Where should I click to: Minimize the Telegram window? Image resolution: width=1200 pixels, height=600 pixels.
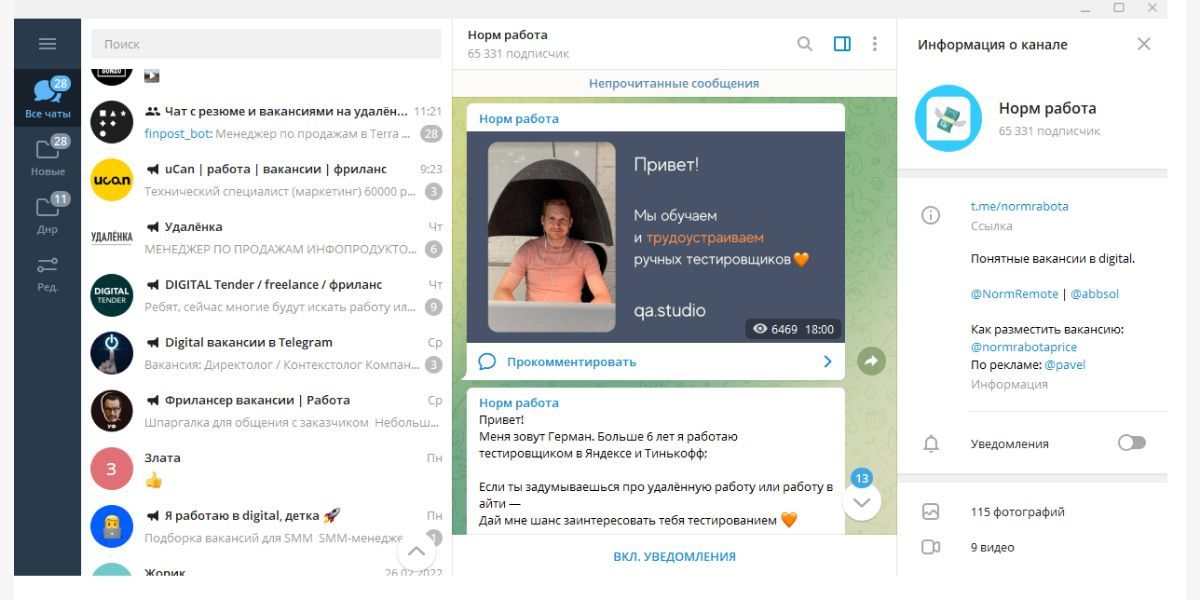[x=1086, y=8]
